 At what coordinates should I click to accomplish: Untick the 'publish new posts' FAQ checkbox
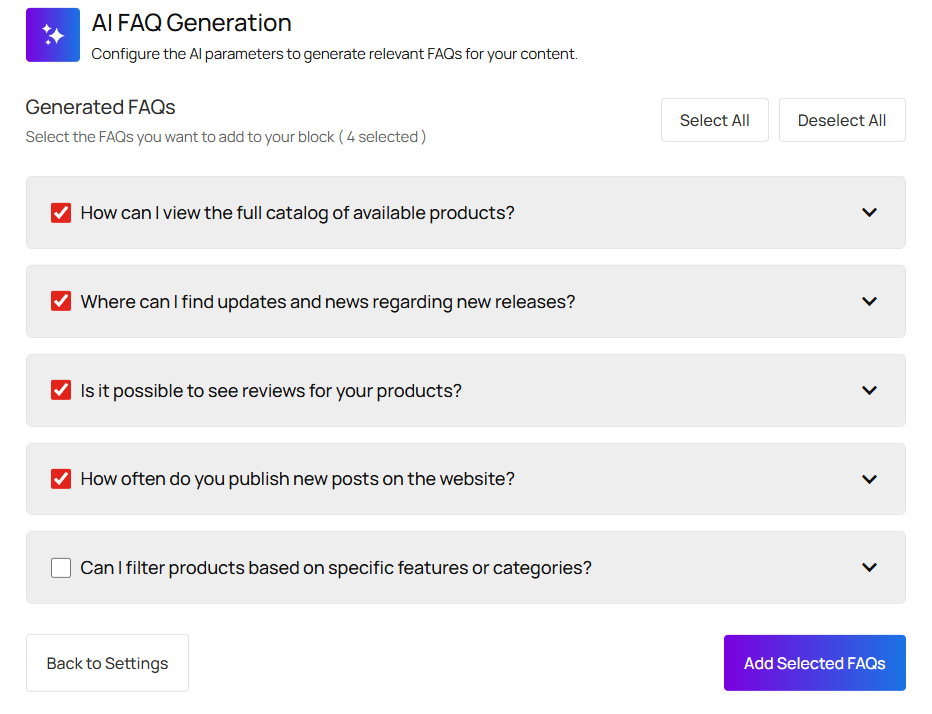tap(61, 479)
